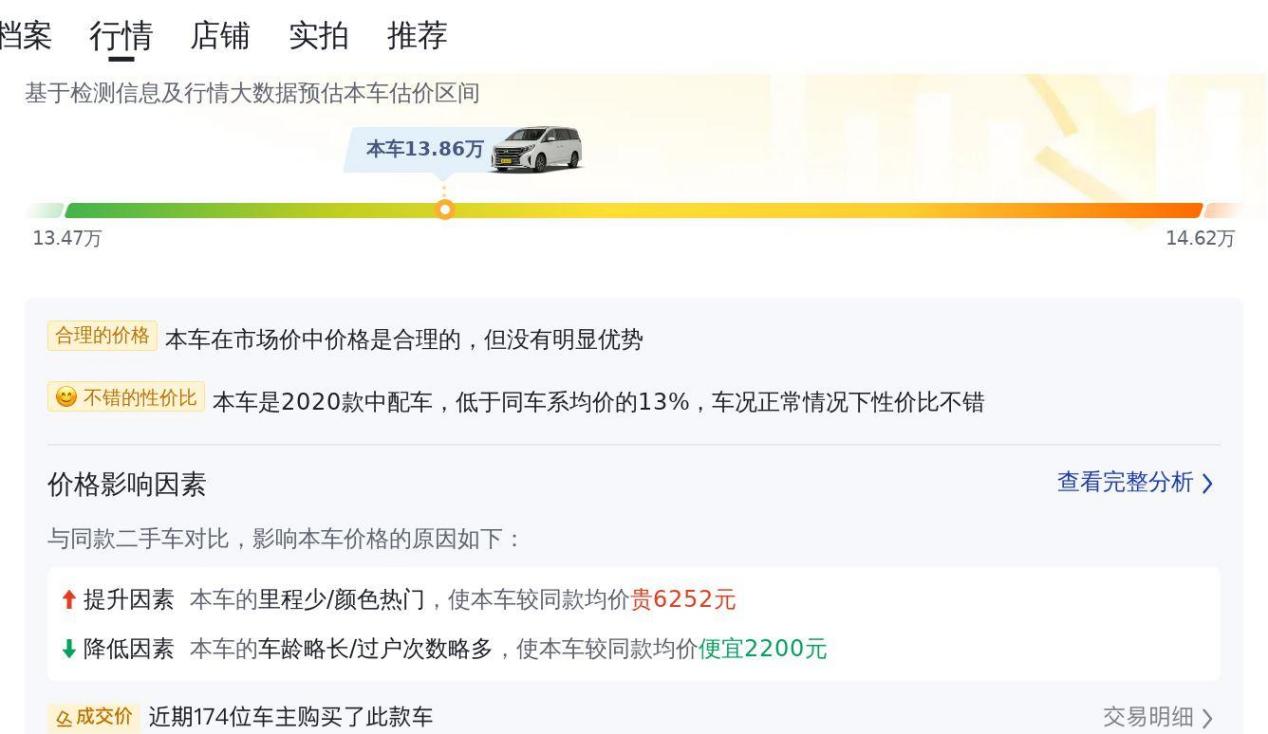The height and width of the screenshot is (734, 1268).
Task: Select the 行情 tab
Action: click(x=121, y=36)
